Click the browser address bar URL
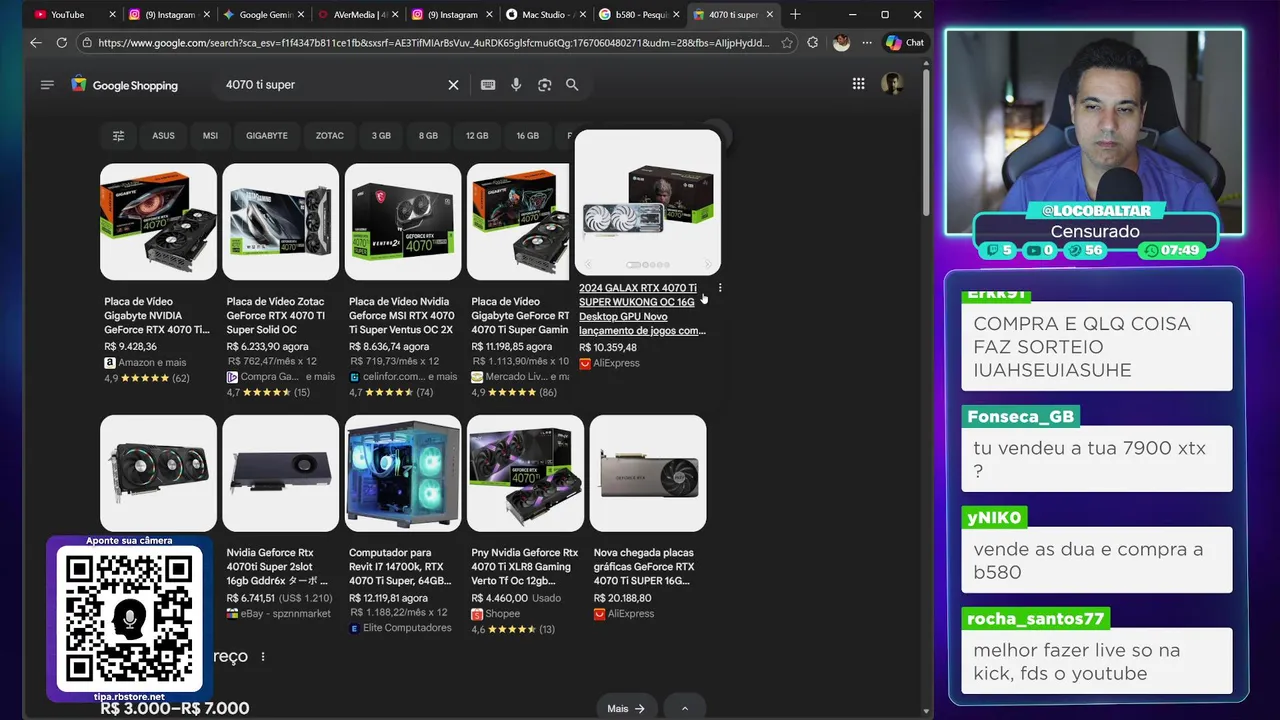This screenshot has width=1280, height=720. tap(434, 43)
